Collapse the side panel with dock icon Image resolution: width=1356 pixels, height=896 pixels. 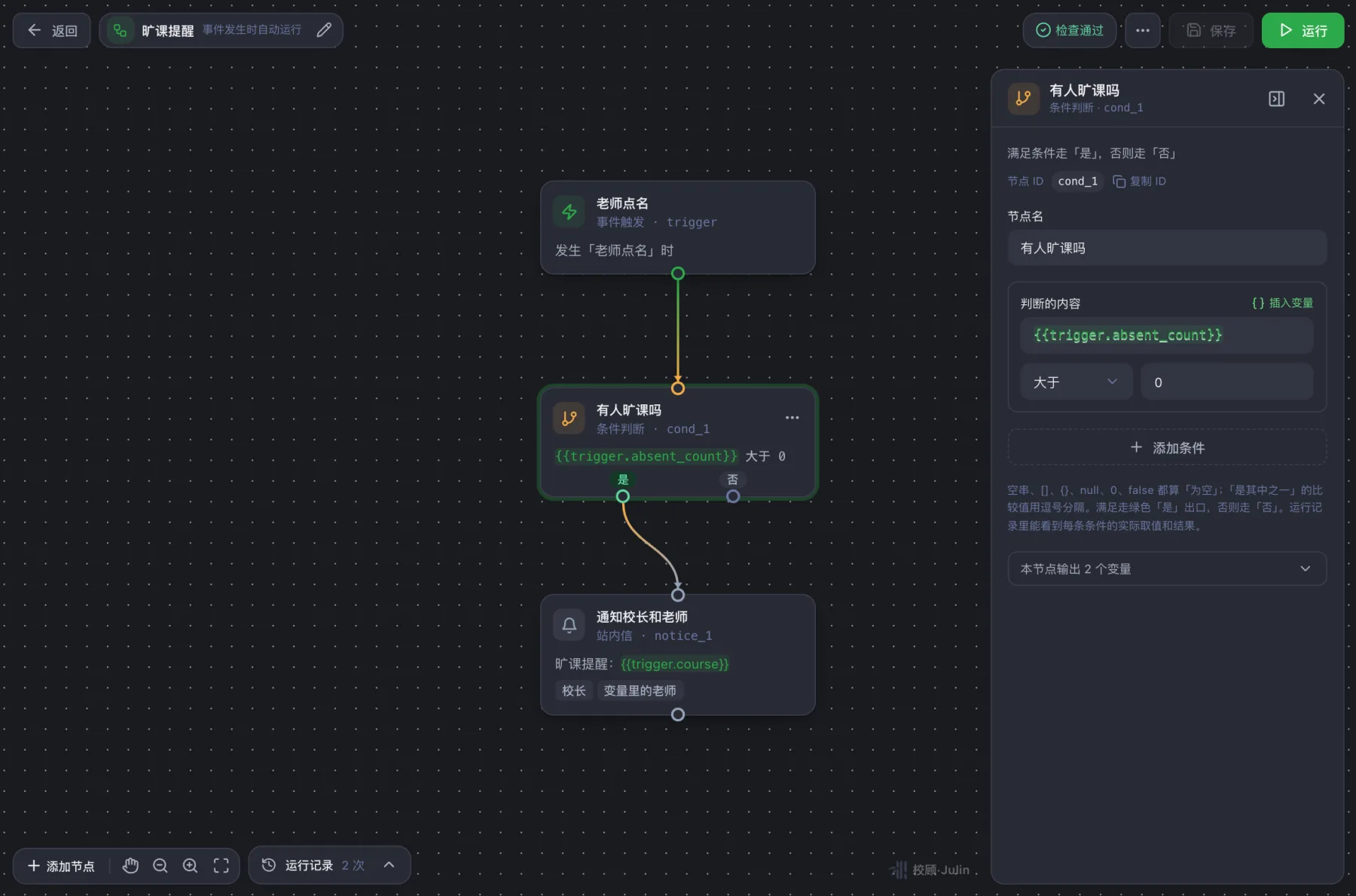pos(1276,99)
